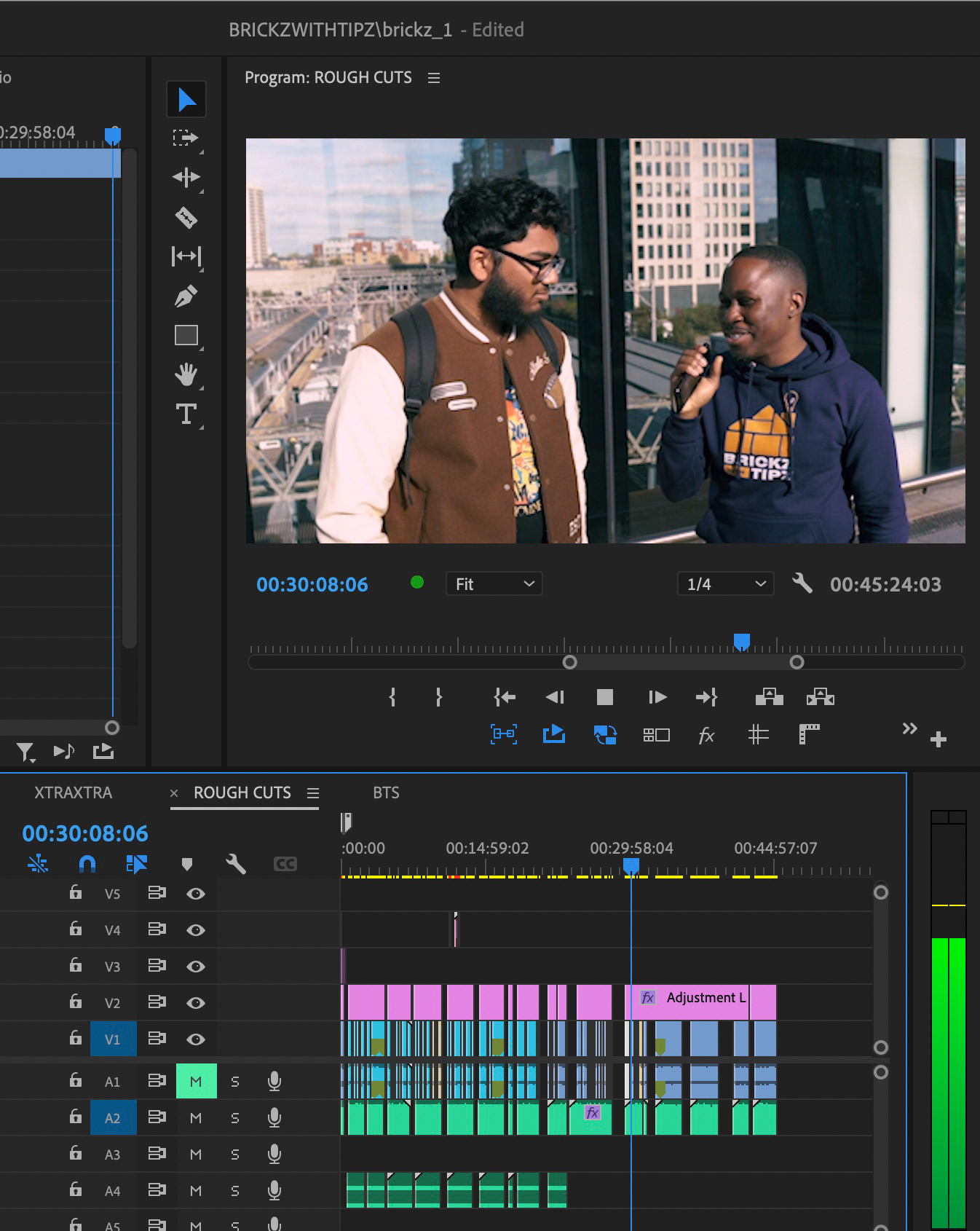980x1231 pixels.
Task: Toggle lock on the V1 track
Action: coord(75,1038)
